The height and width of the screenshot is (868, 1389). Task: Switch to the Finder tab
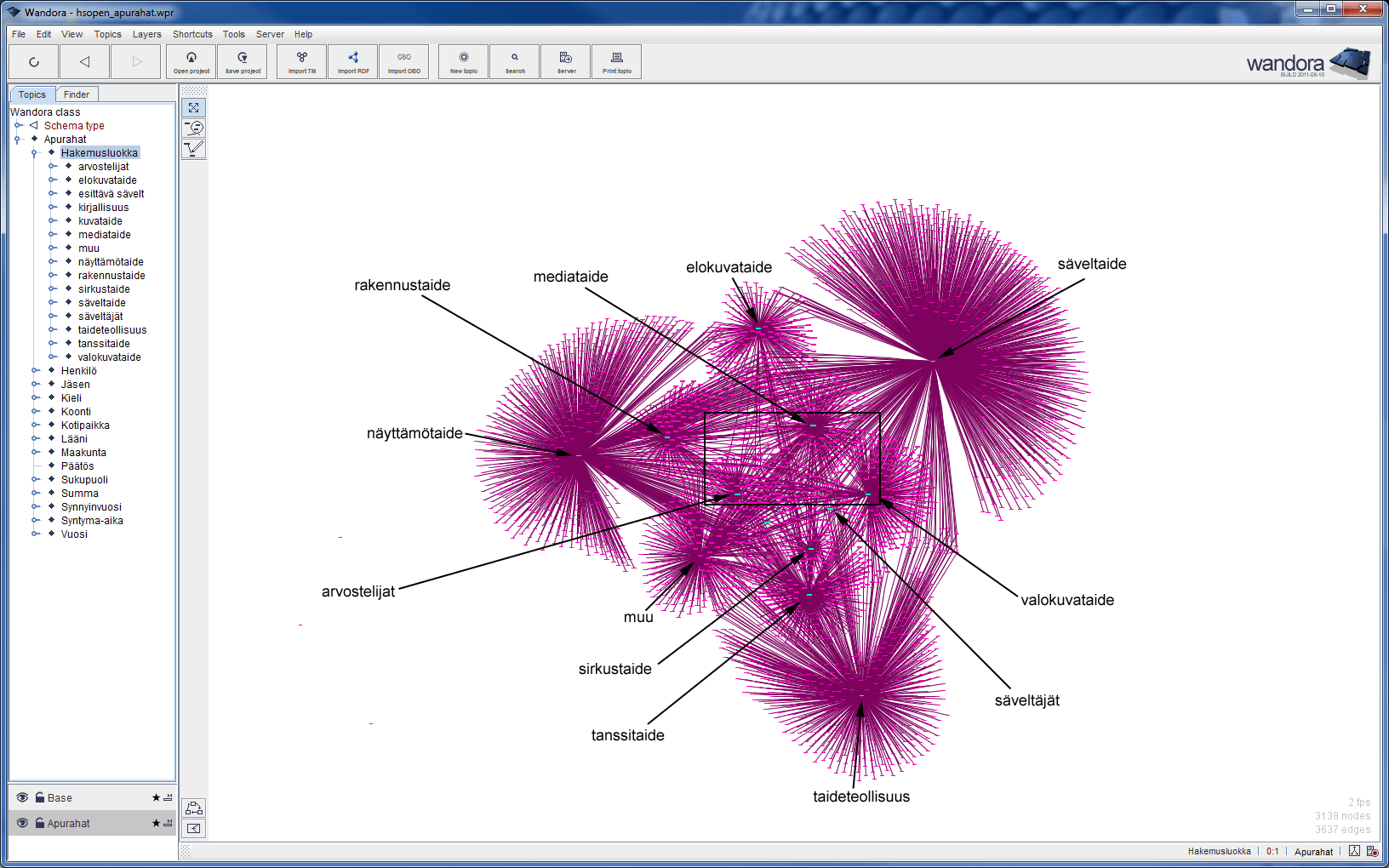click(77, 94)
